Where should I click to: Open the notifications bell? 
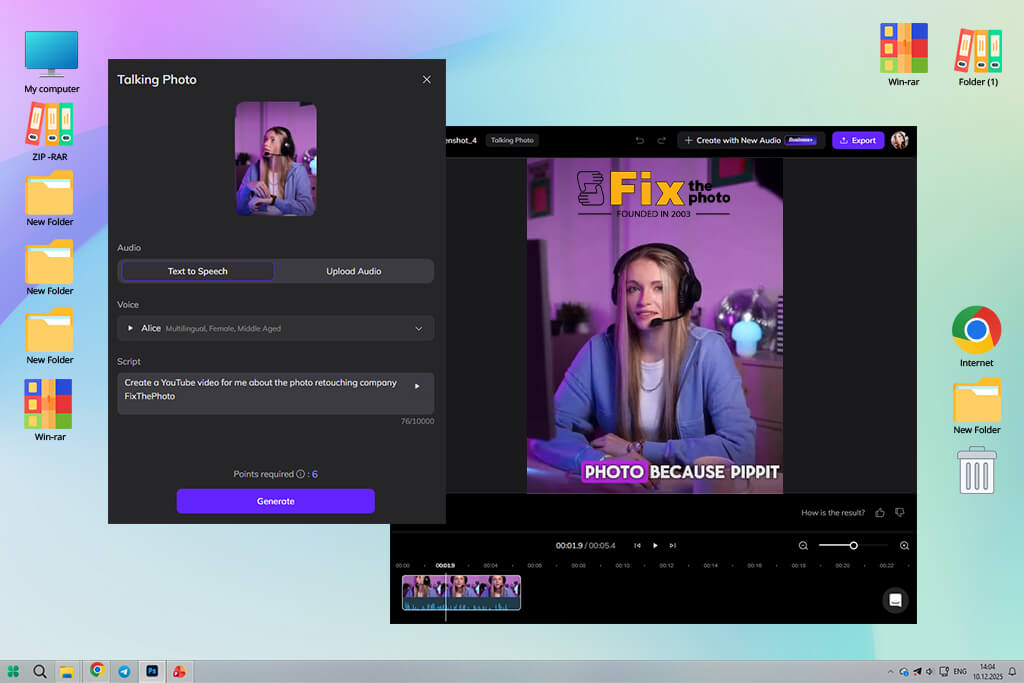pyautogui.click(x=1012, y=671)
